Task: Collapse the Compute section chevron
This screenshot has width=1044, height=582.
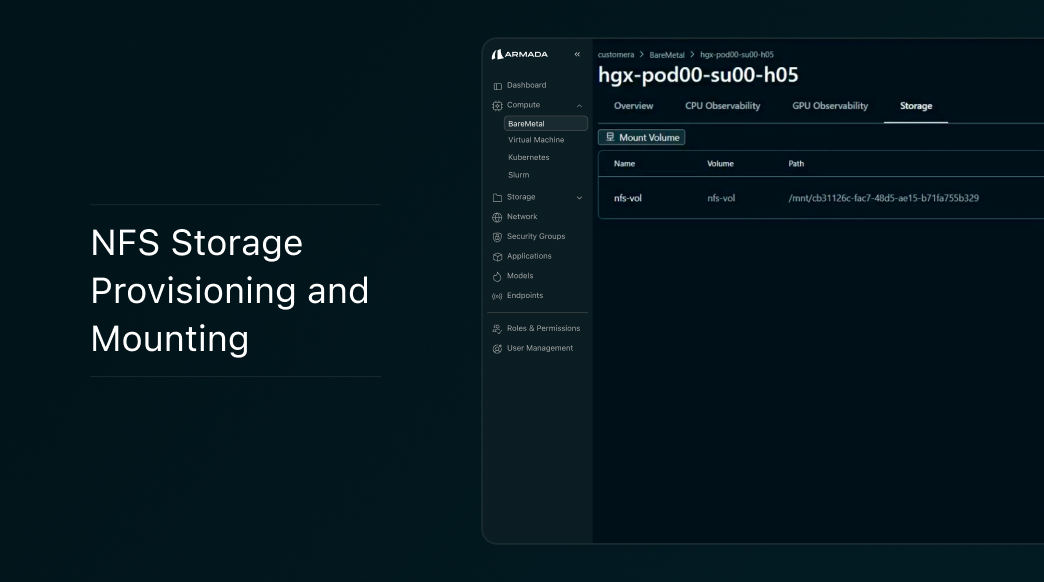Action: (579, 105)
